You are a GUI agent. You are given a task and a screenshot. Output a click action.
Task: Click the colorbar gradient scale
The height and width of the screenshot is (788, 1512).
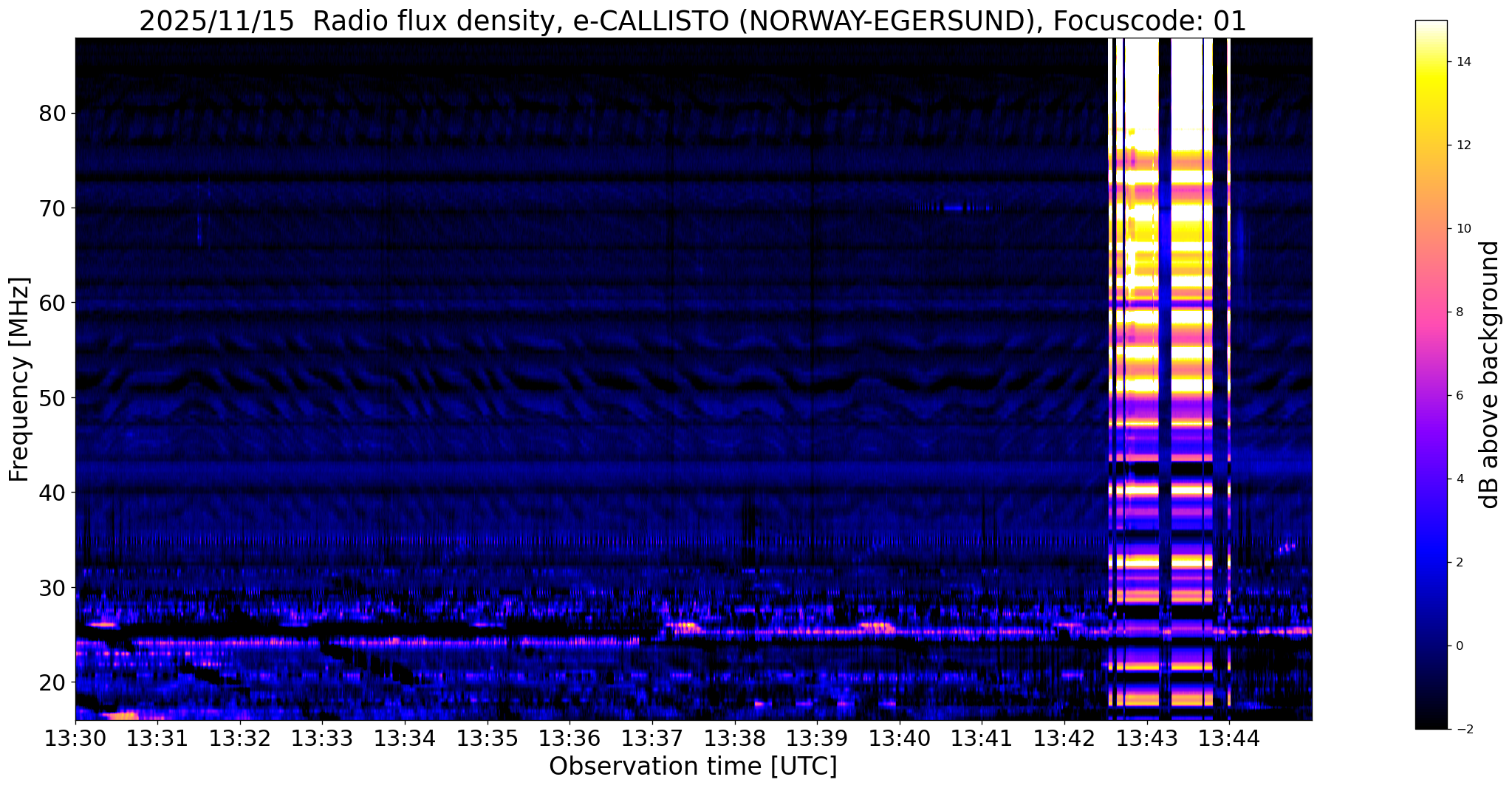pos(1431,374)
